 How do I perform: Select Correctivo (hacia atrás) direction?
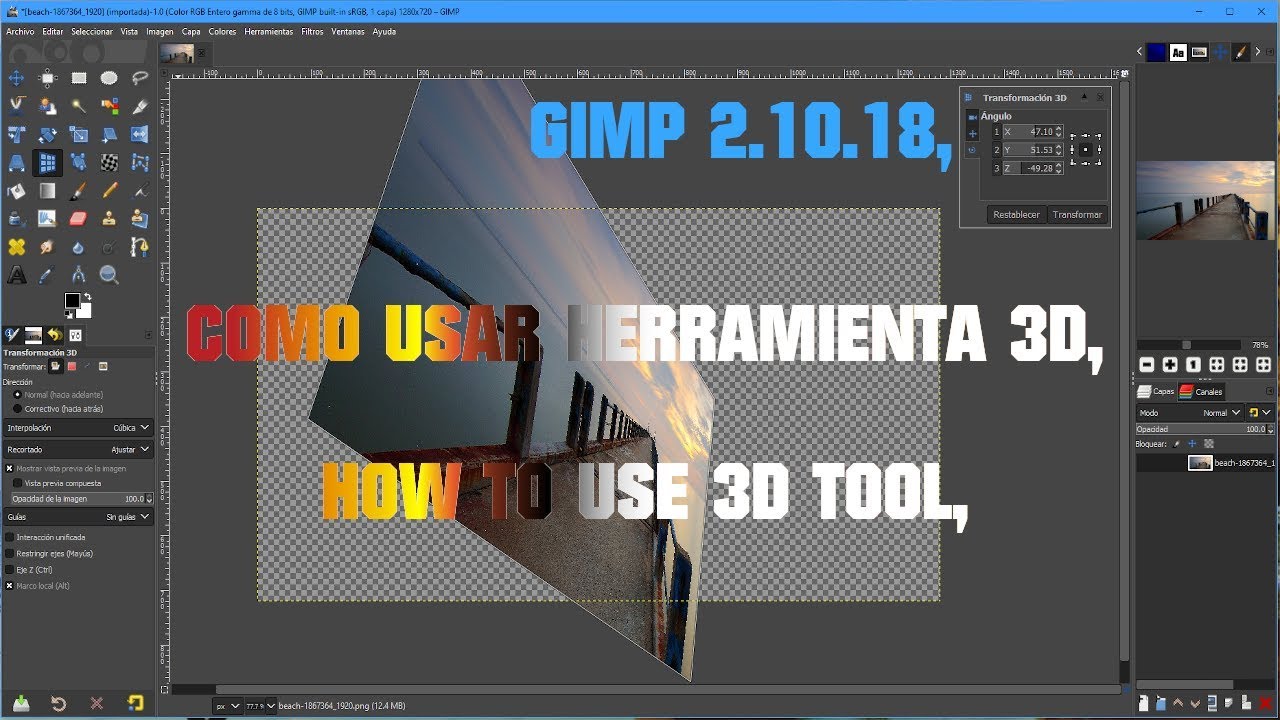click(17, 408)
